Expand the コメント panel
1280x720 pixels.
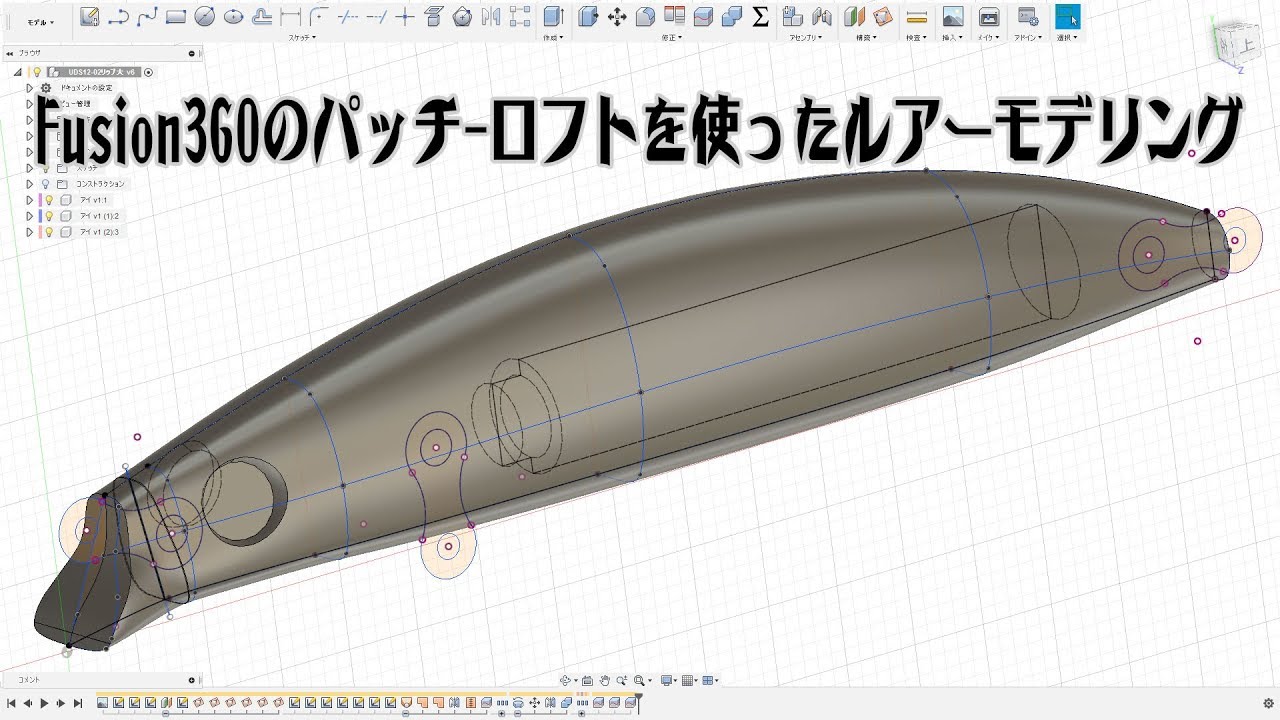(191, 680)
